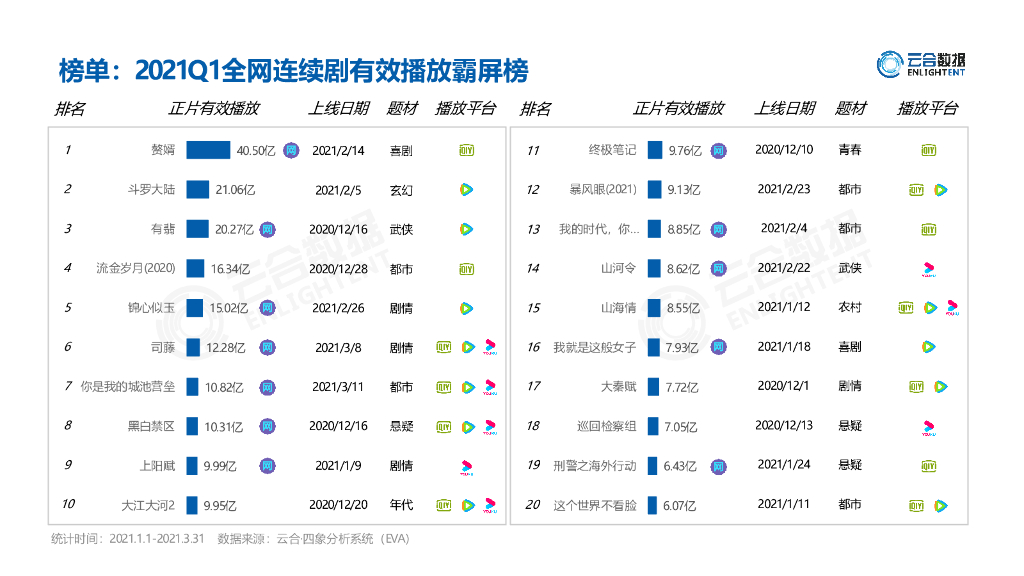The width and height of the screenshot is (1024, 576).
Task: Click the genre 农村 for 山海情
Action: coord(850,308)
